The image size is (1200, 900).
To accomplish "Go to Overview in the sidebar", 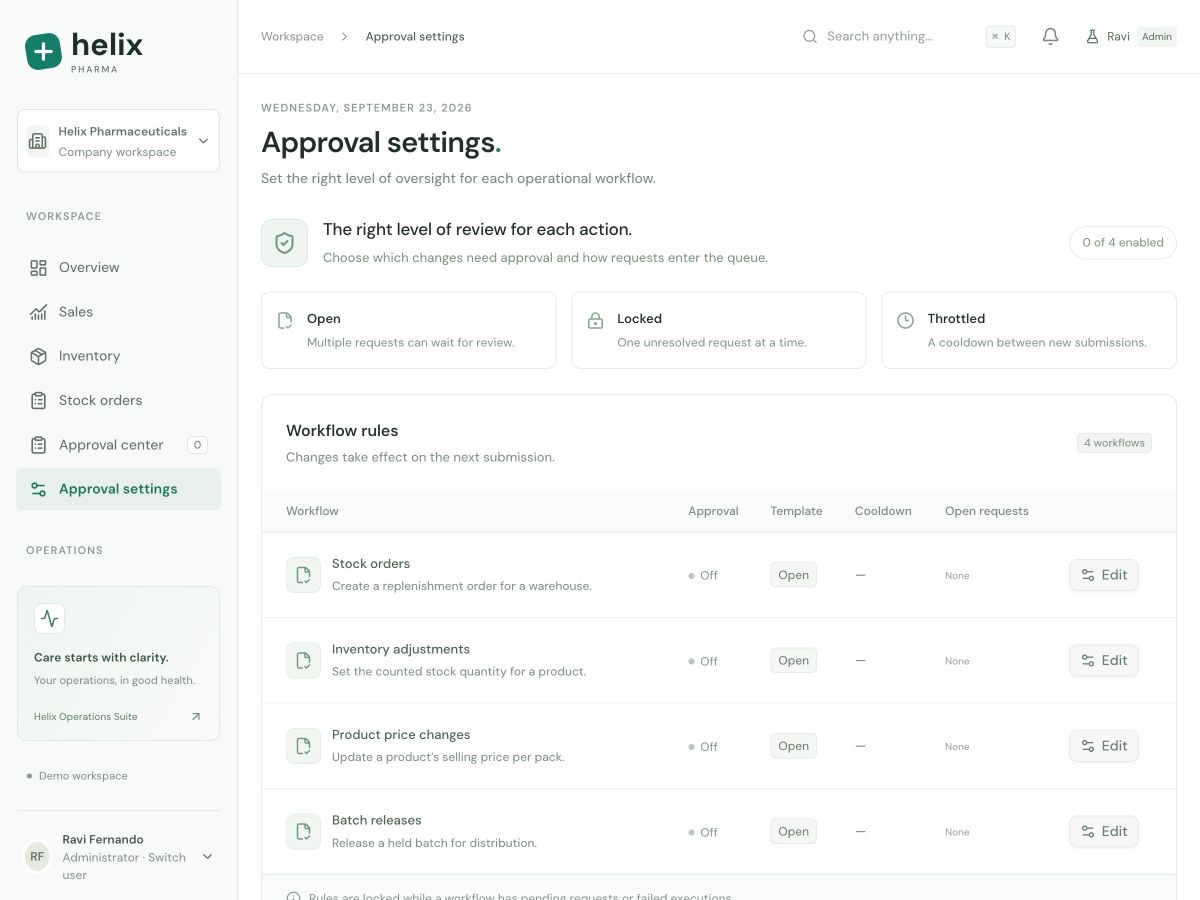I will [x=118, y=267].
